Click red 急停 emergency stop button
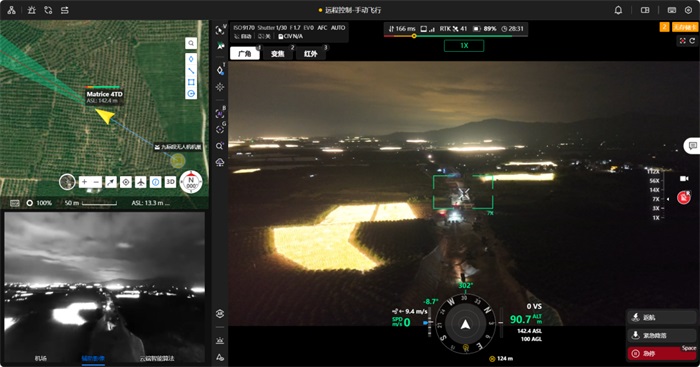 661,353
